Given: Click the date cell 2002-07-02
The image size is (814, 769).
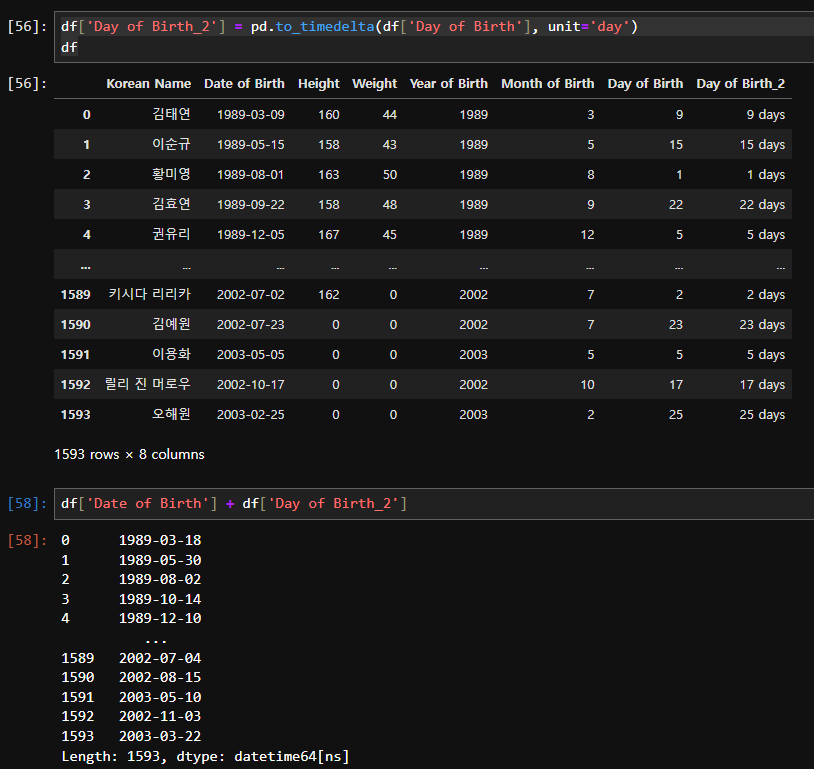Looking at the screenshot, I should pyautogui.click(x=251, y=295).
